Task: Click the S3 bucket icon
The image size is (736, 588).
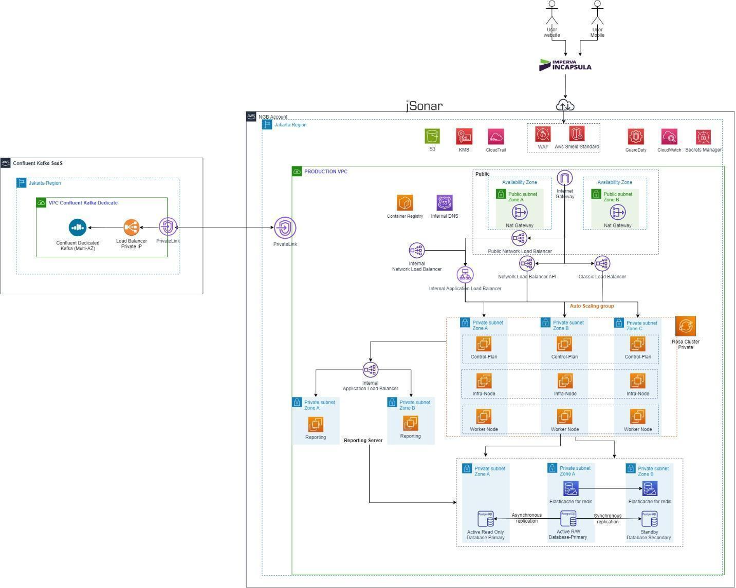Action: [432, 136]
